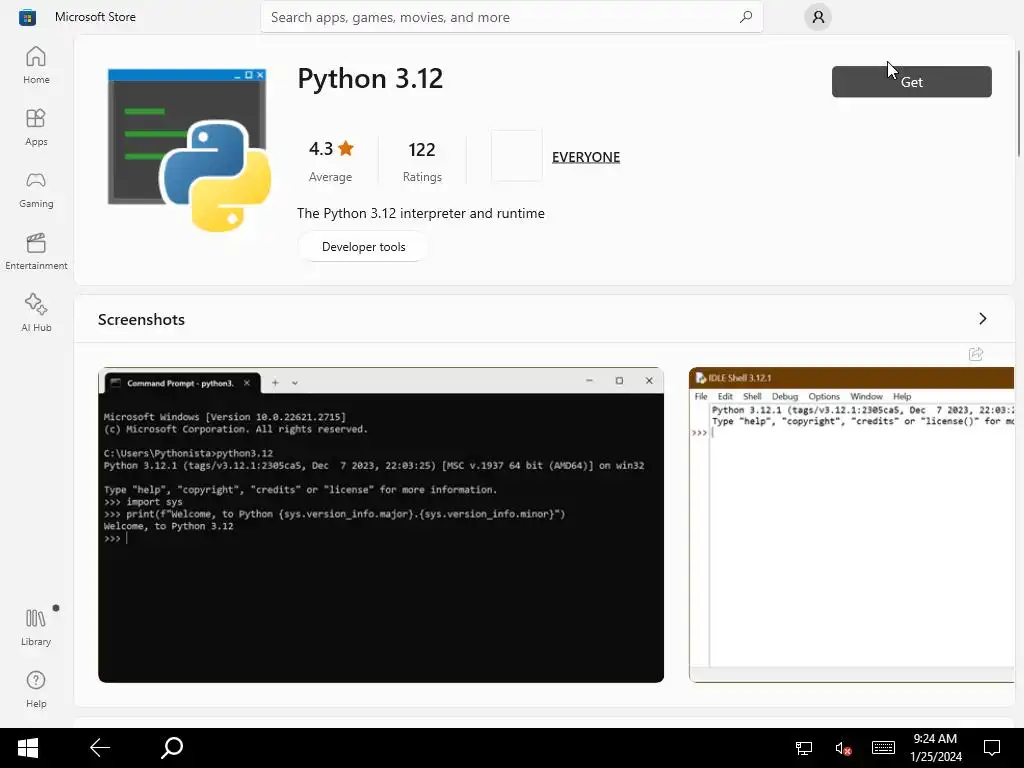Click the empty age rating badge box

point(517,155)
